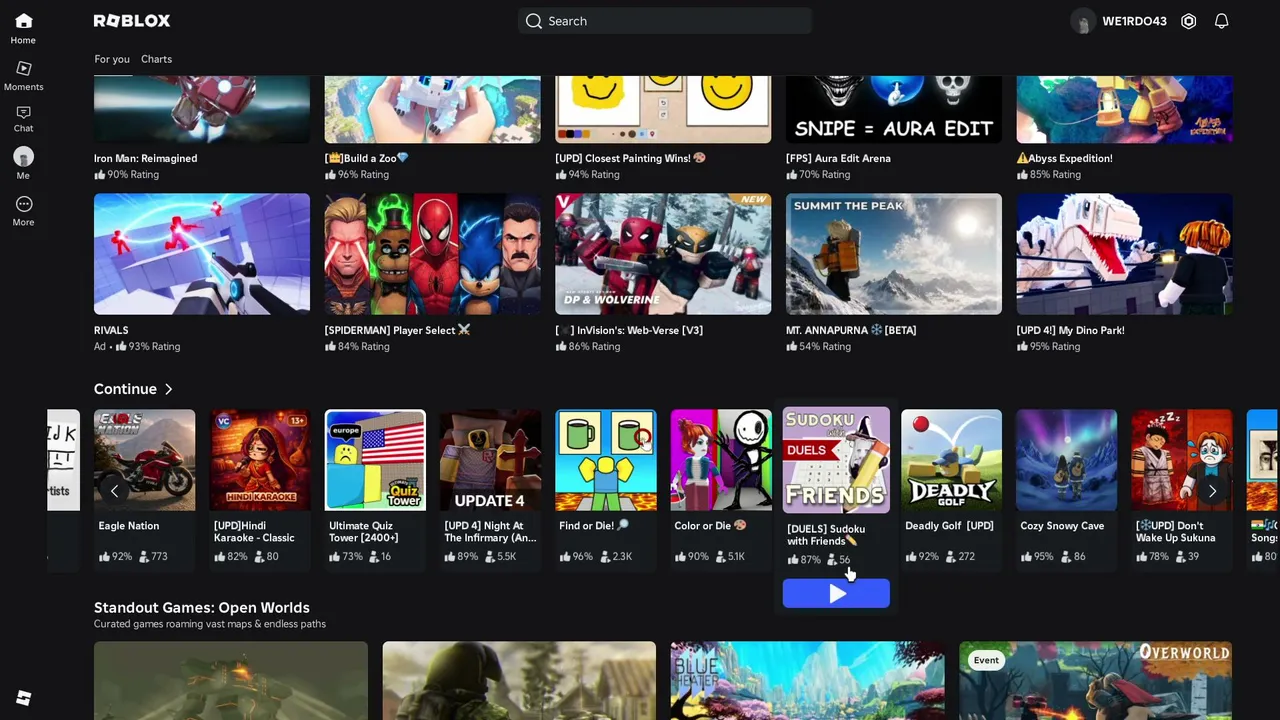Click the Snipe Aura Edit image
This screenshot has height=720, width=1280.
point(894,110)
